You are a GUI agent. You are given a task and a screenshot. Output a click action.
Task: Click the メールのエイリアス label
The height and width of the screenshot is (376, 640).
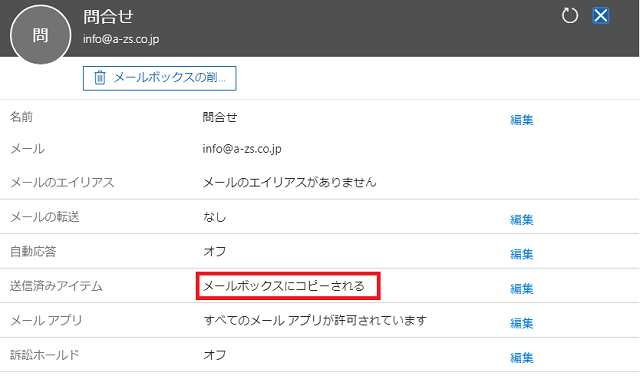coord(62,182)
